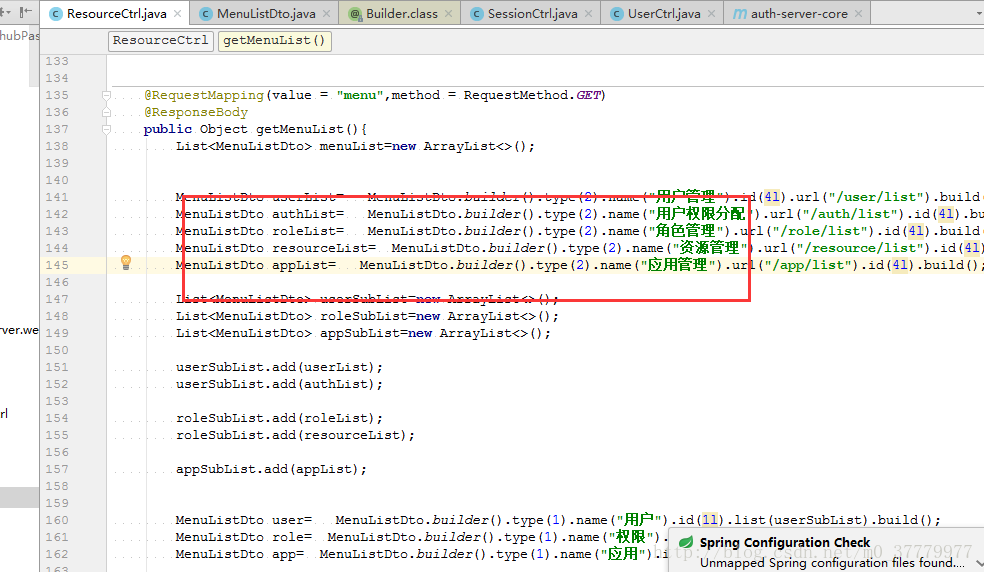Image resolution: width=984 pixels, height=572 pixels.
Task: Click 'authList' variable on line 142
Action: click(x=304, y=213)
